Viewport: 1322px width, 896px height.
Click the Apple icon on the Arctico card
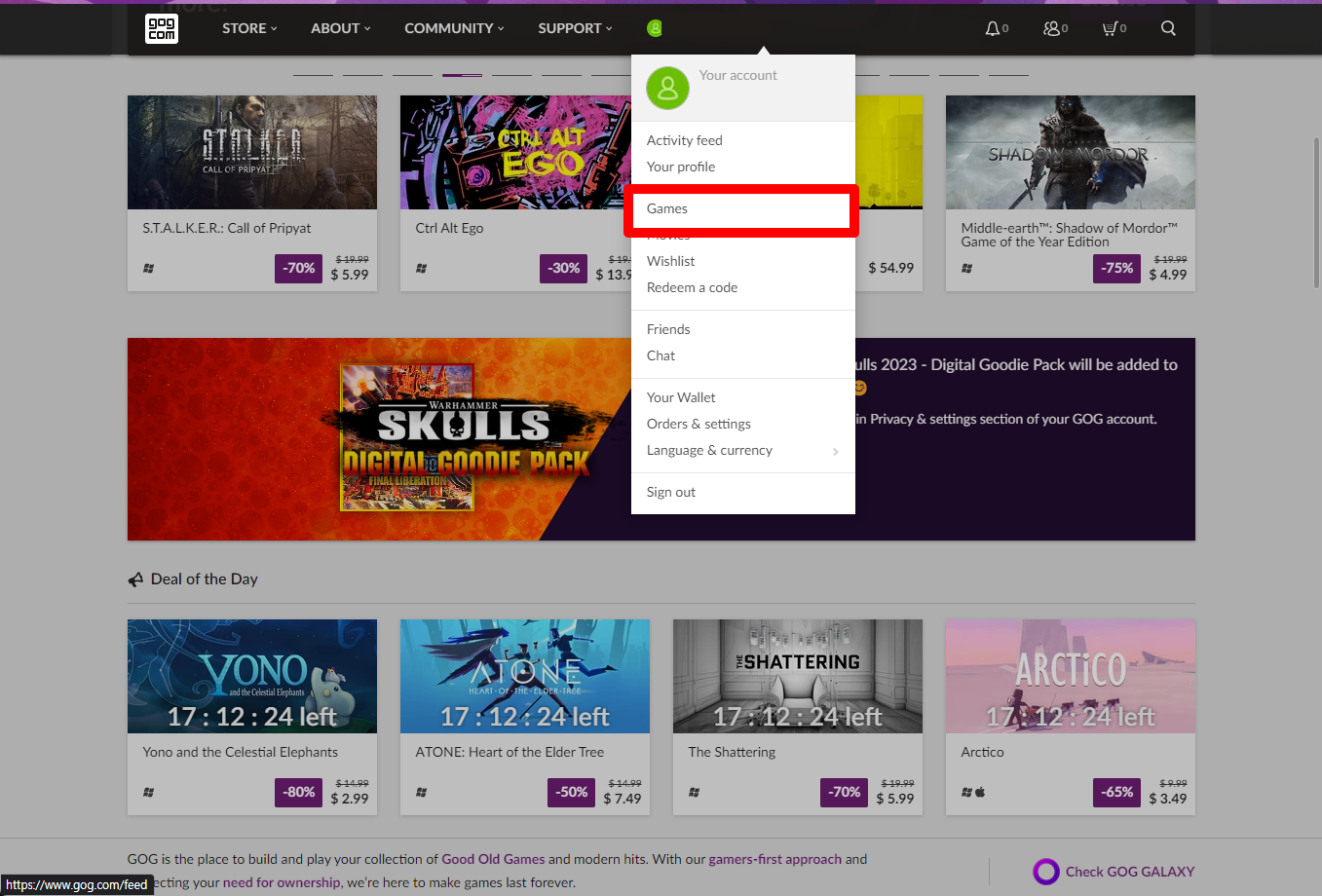click(x=980, y=792)
